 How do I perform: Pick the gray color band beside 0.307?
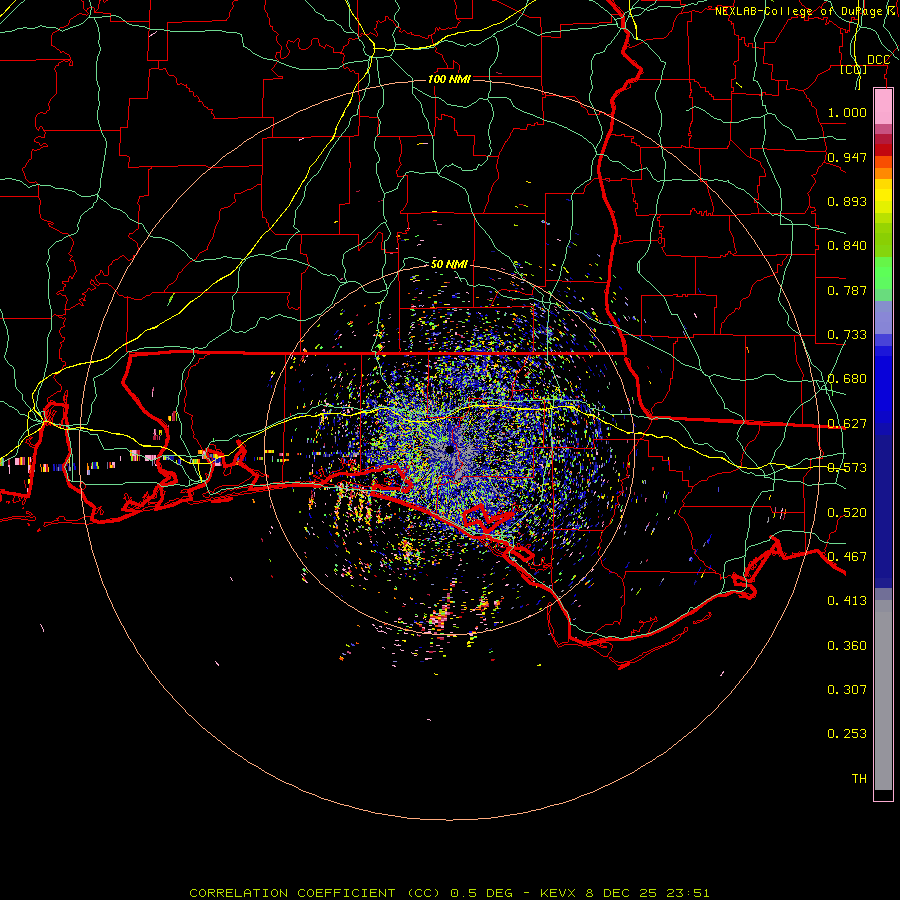(x=883, y=695)
